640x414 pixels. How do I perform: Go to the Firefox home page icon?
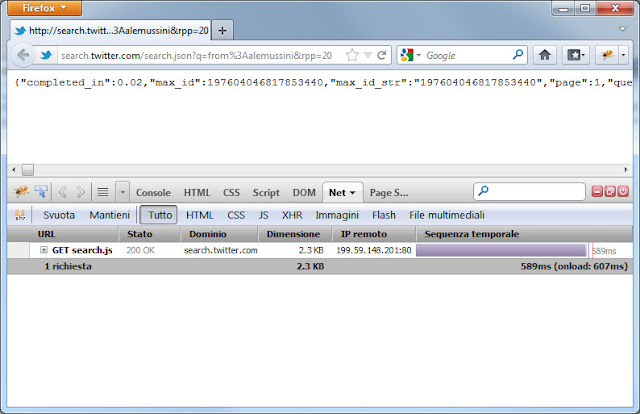click(x=544, y=55)
